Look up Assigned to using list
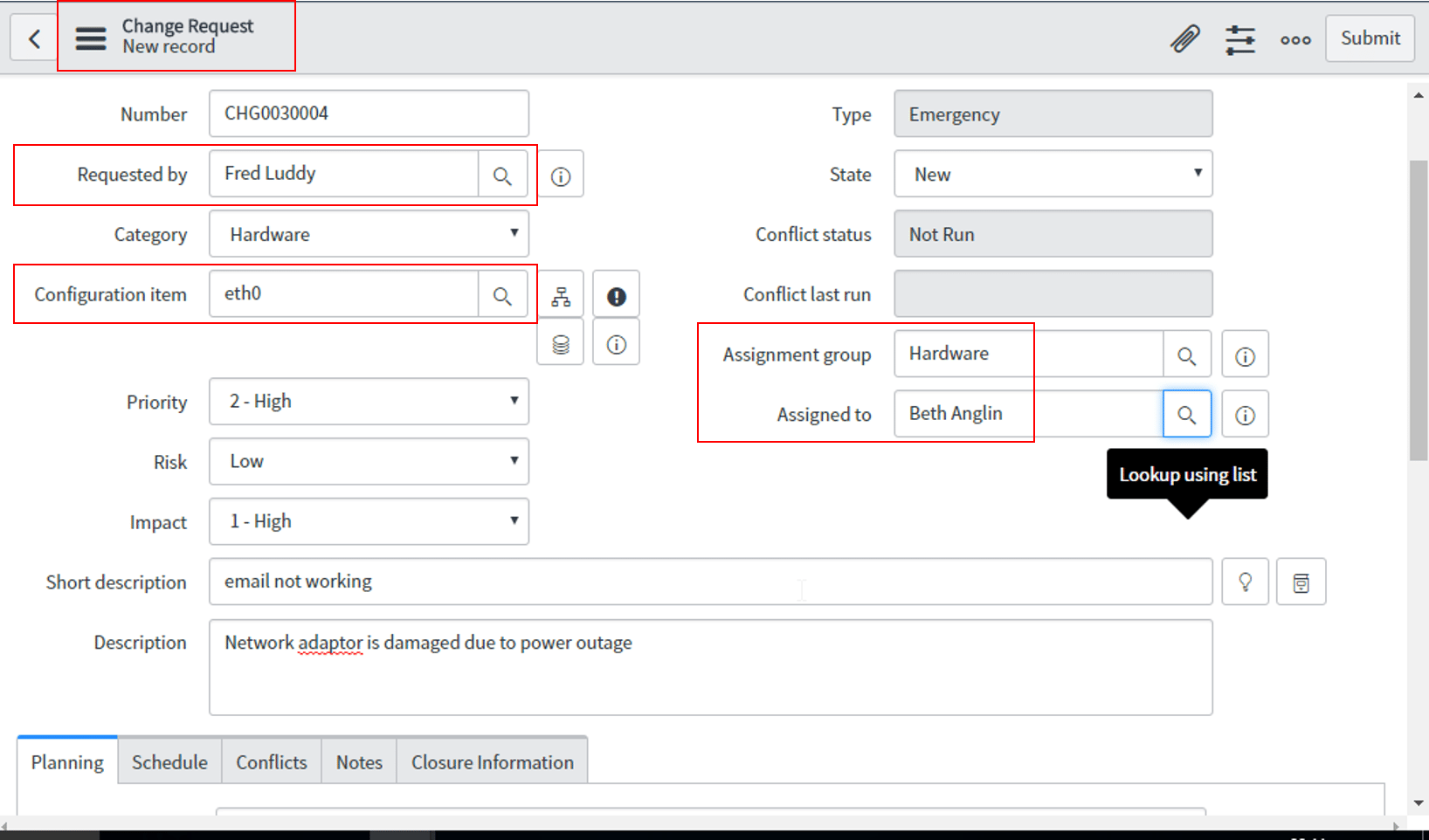The height and width of the screenshot is (840, 1429). click(1187, 414)
